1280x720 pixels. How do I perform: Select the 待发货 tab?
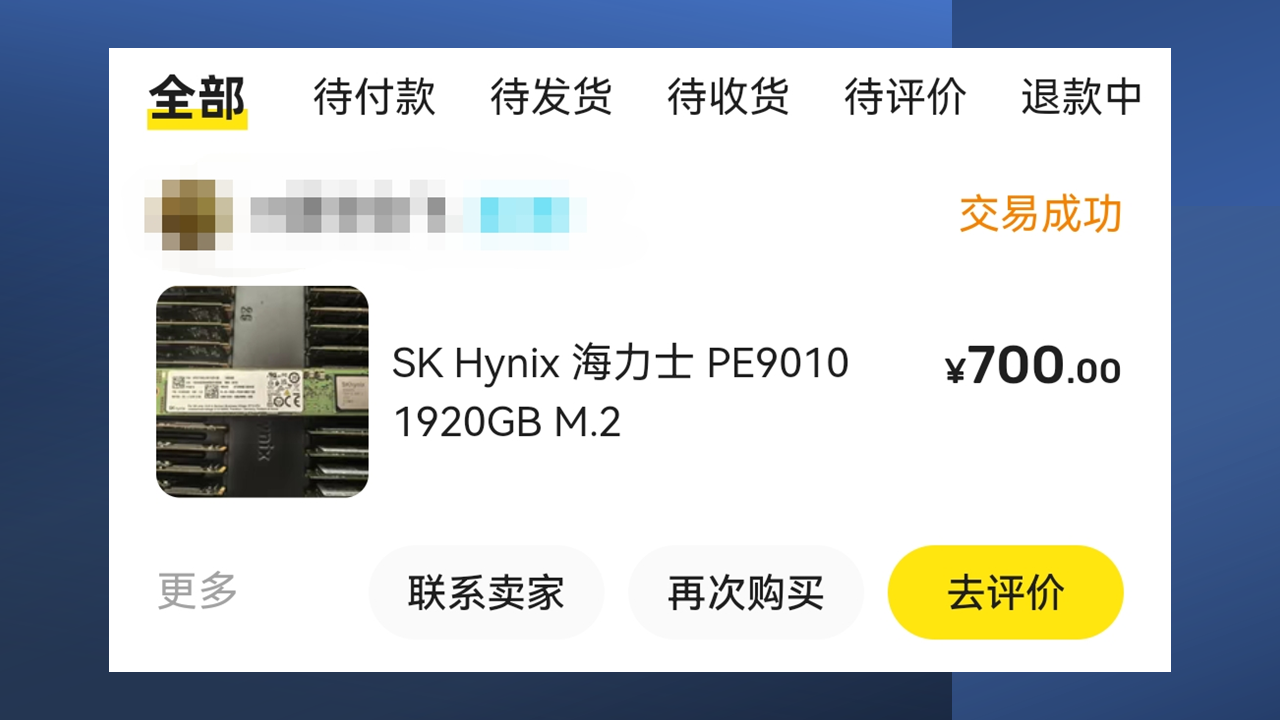(551, 98)
